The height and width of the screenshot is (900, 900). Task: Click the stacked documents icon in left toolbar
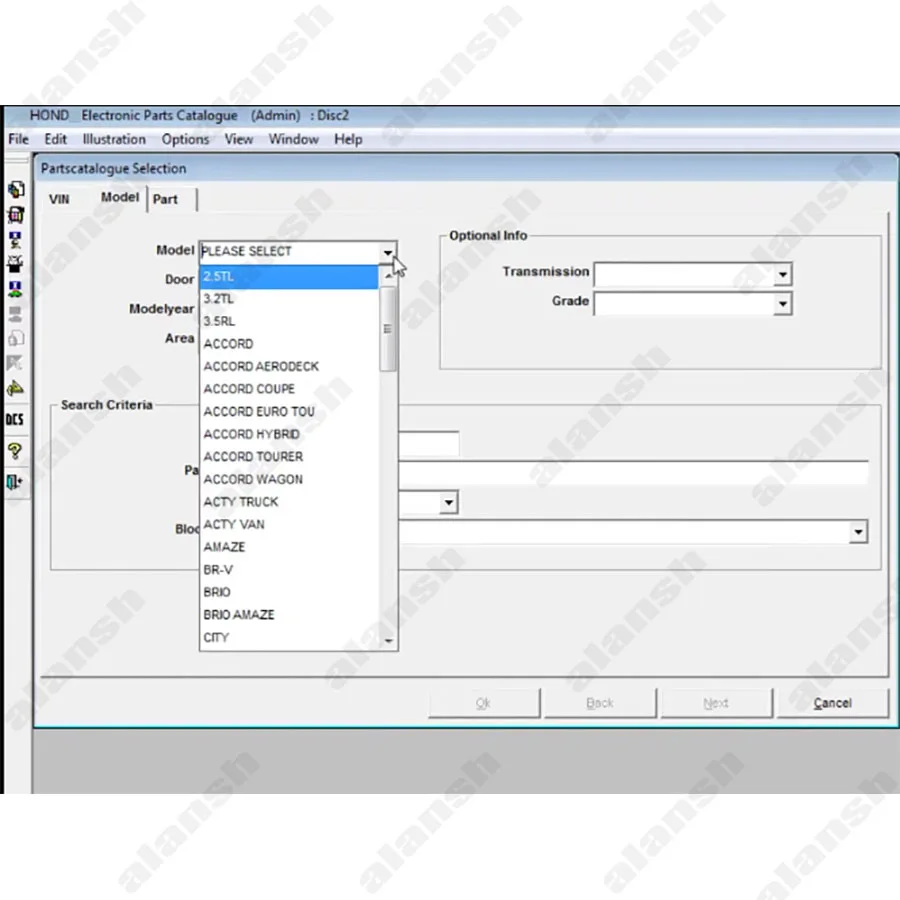pos(15,189)
